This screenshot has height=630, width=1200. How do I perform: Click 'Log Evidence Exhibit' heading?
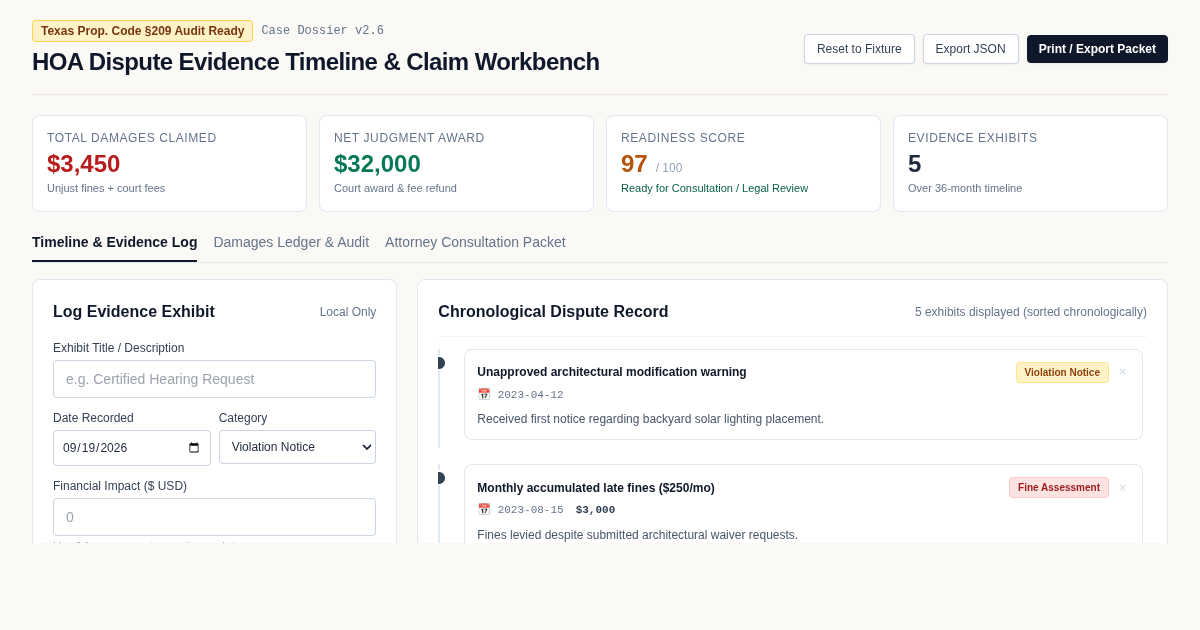click(x=134, y=312)
